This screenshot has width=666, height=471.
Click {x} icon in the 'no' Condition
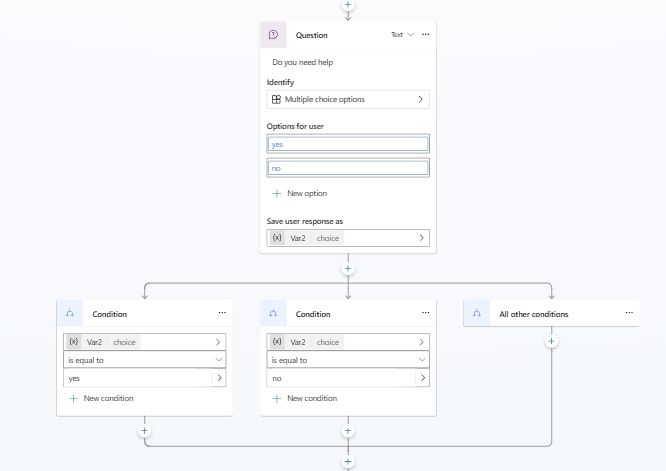click(277, 342)
